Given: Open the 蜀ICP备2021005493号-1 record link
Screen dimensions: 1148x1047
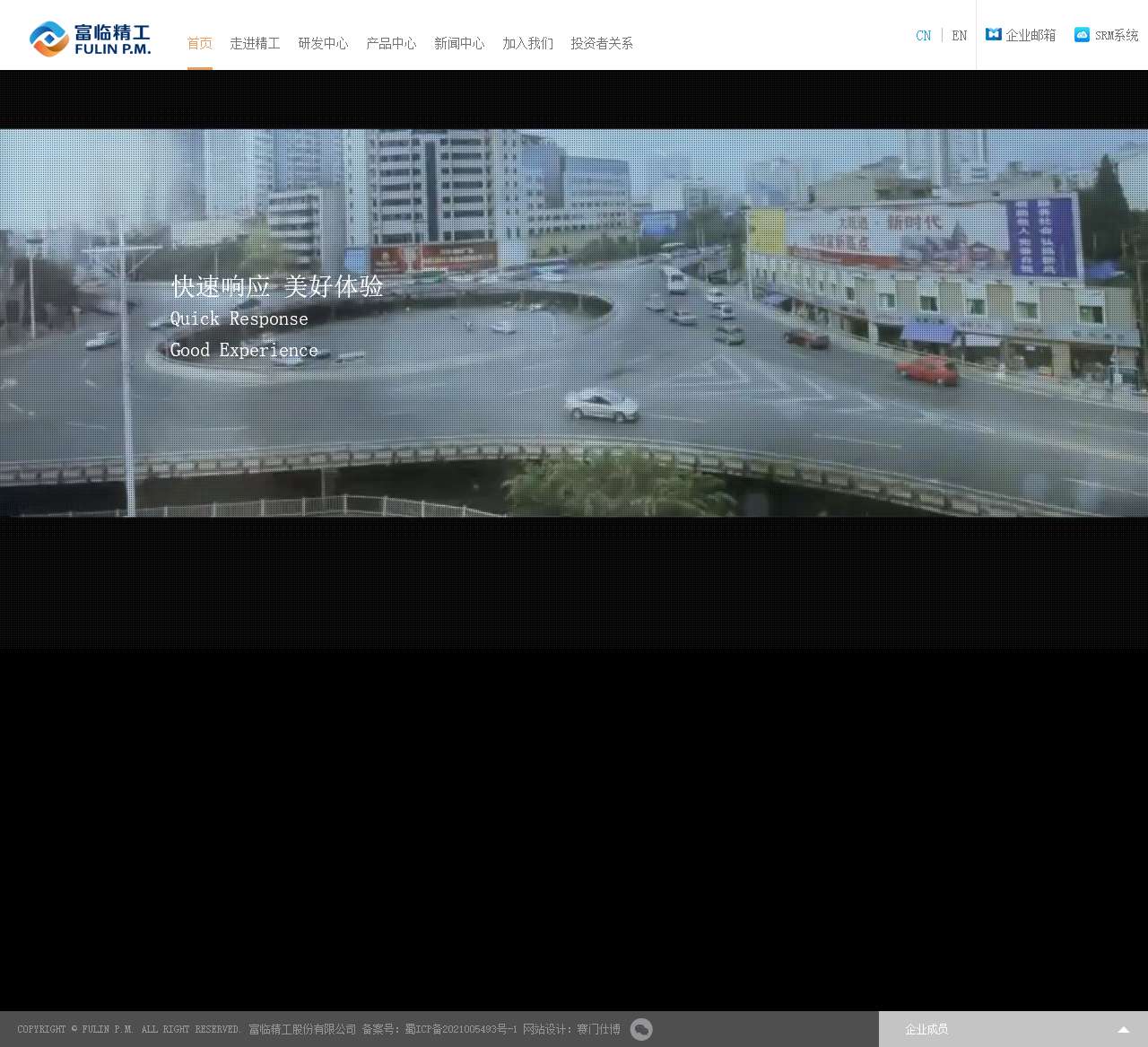Looking at the screenshot, I should click(x=461, y=1029).
